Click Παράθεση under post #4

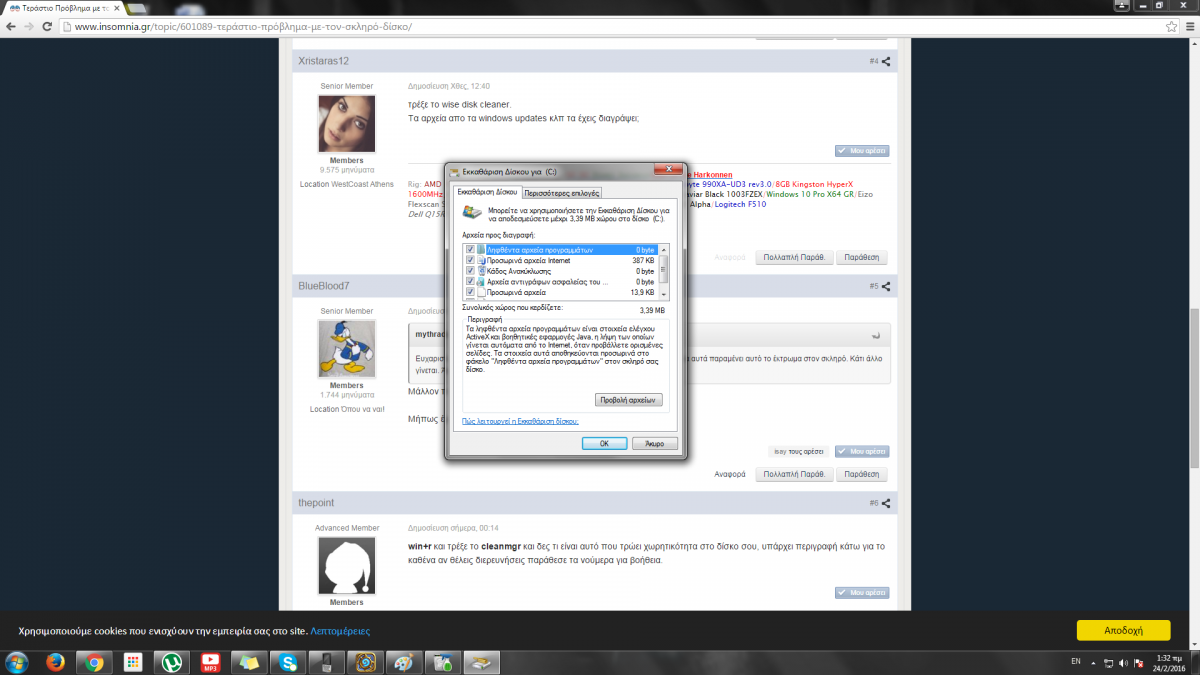[861, 257]
